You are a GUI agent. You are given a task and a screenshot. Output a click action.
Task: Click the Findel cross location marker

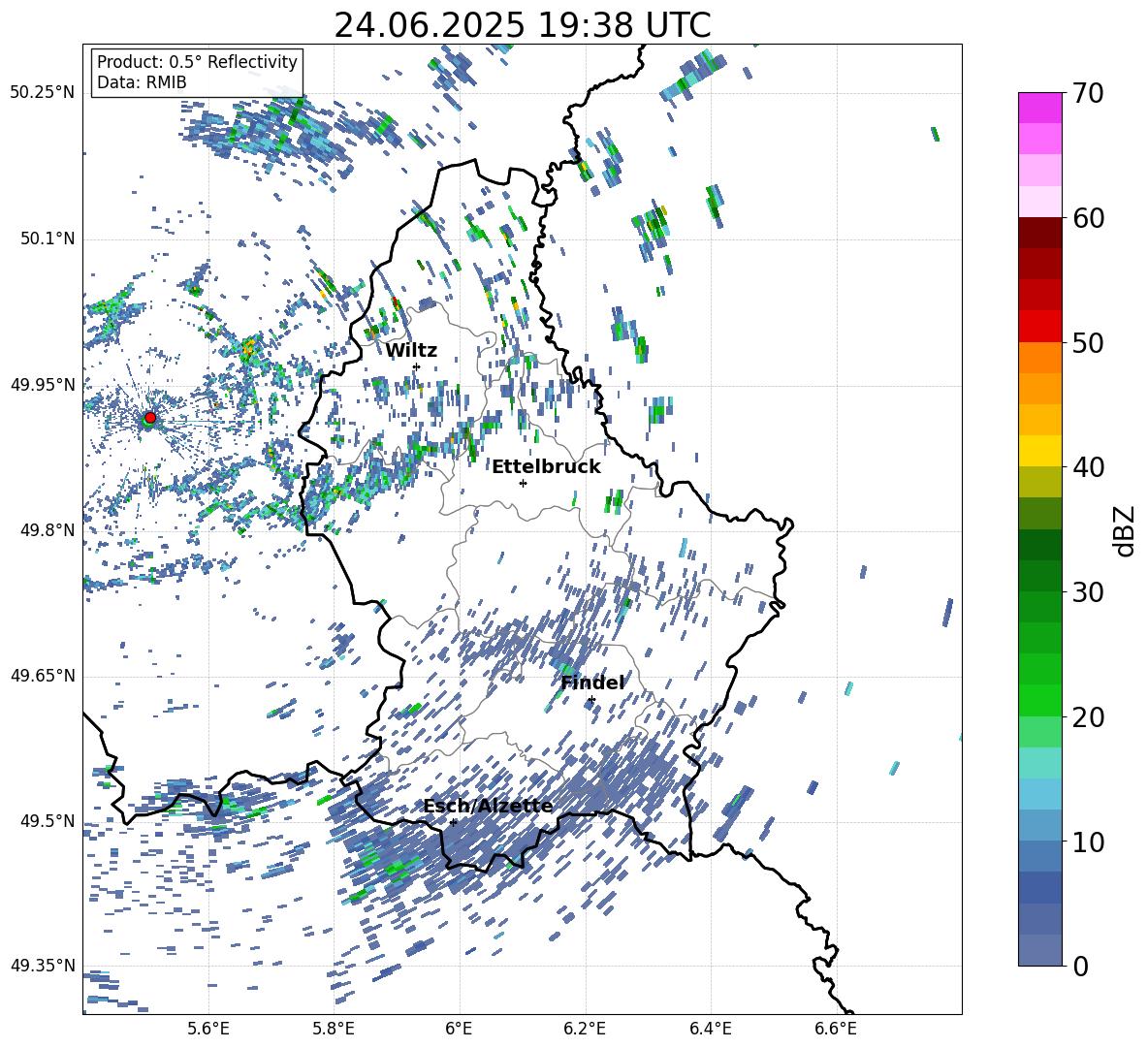[591, 700]
